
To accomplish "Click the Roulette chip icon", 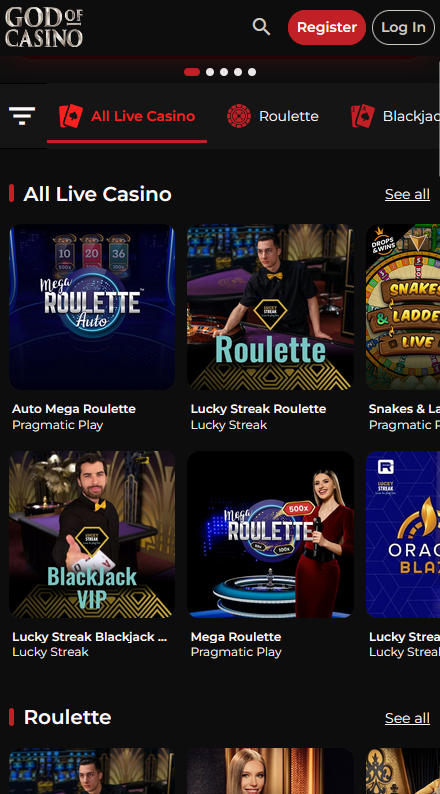I will (239, 116).
